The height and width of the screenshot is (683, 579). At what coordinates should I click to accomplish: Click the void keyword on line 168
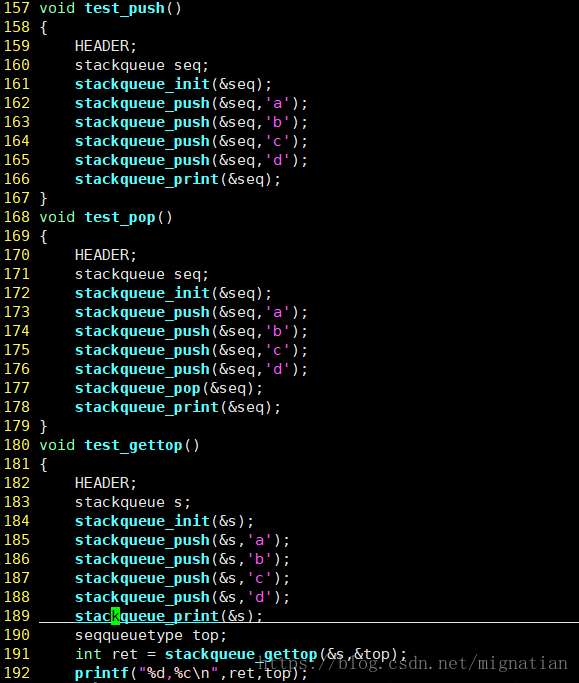click(57, 217)
